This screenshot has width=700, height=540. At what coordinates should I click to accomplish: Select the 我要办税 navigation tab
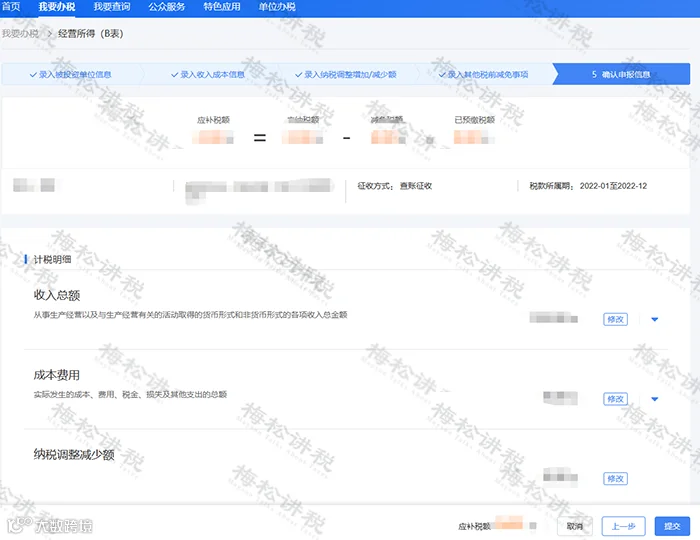[57, 7]
